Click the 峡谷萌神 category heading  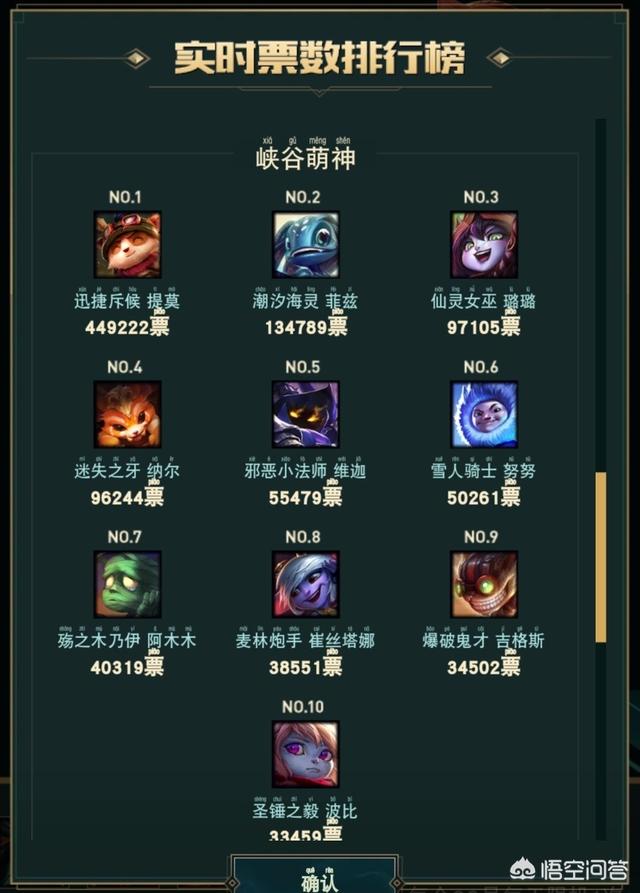306,158
